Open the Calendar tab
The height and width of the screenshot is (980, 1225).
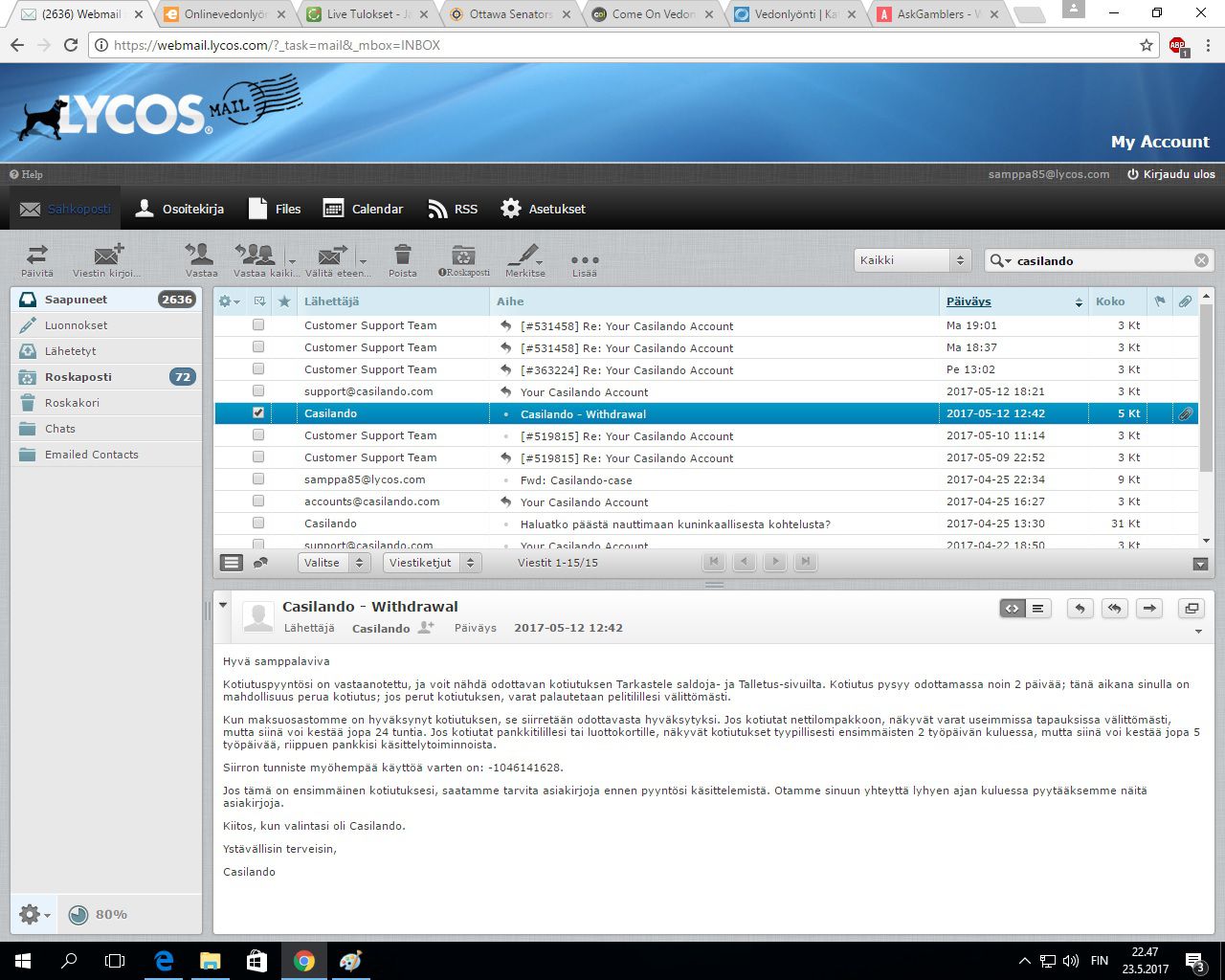point(363,209)
